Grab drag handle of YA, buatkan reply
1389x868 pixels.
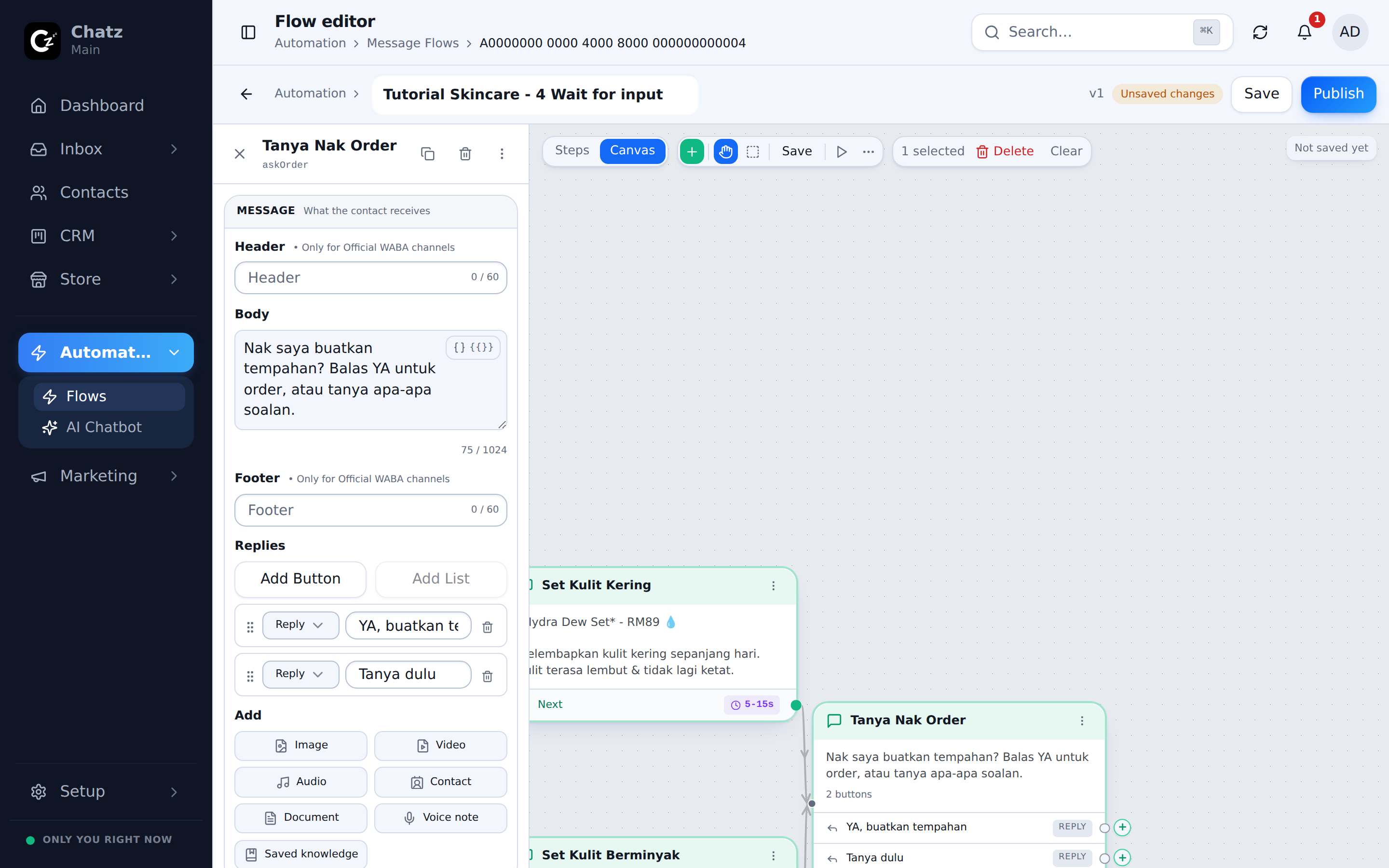click(250, 627)
